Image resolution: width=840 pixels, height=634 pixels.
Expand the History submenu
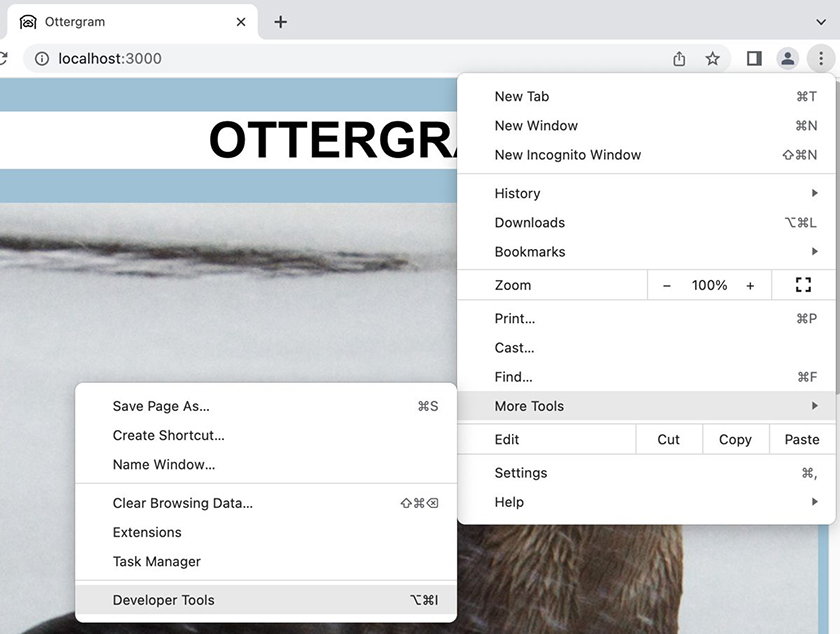click(517, 193)
